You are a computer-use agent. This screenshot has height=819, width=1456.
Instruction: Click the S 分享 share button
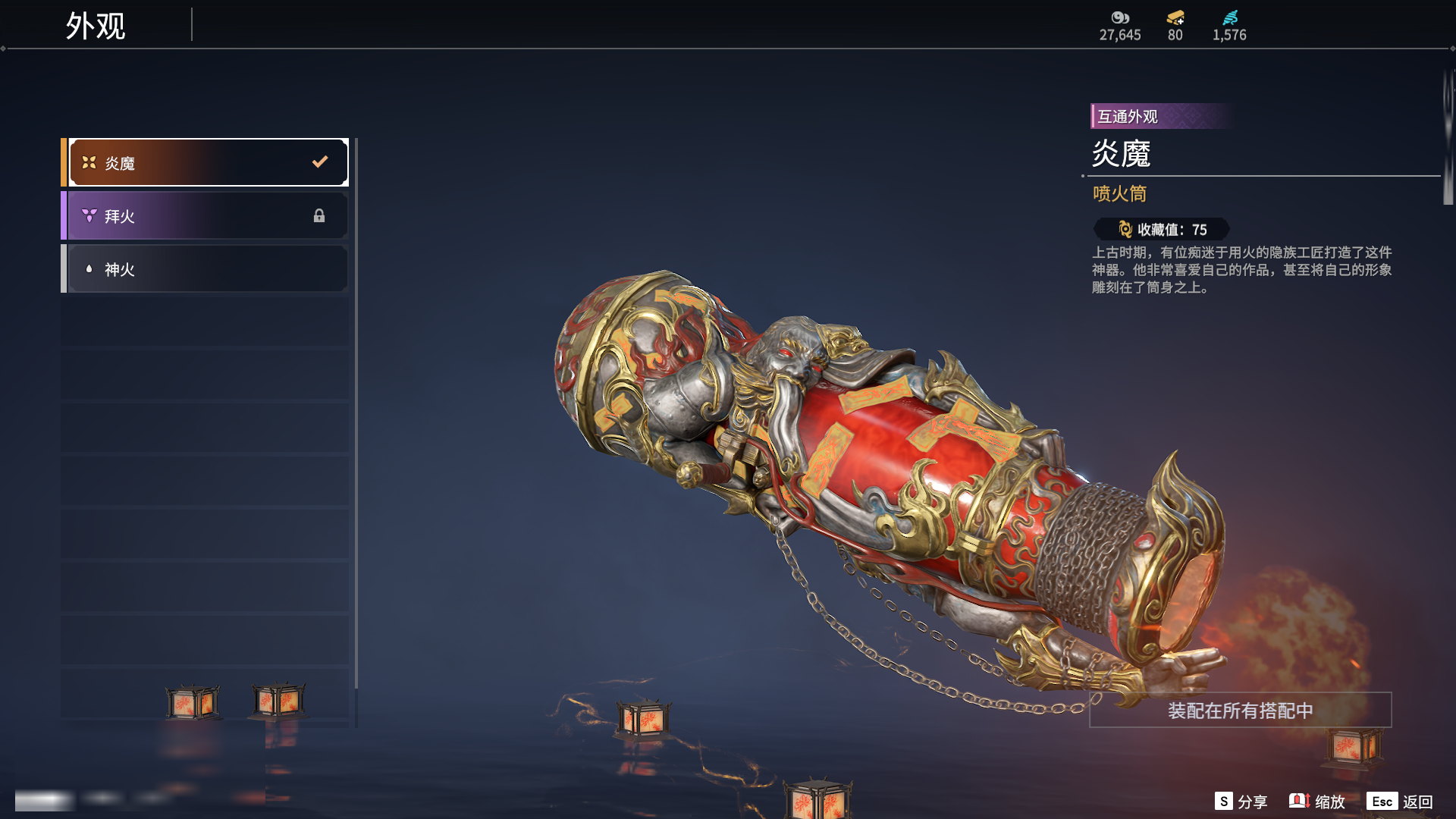[1241, 801]
